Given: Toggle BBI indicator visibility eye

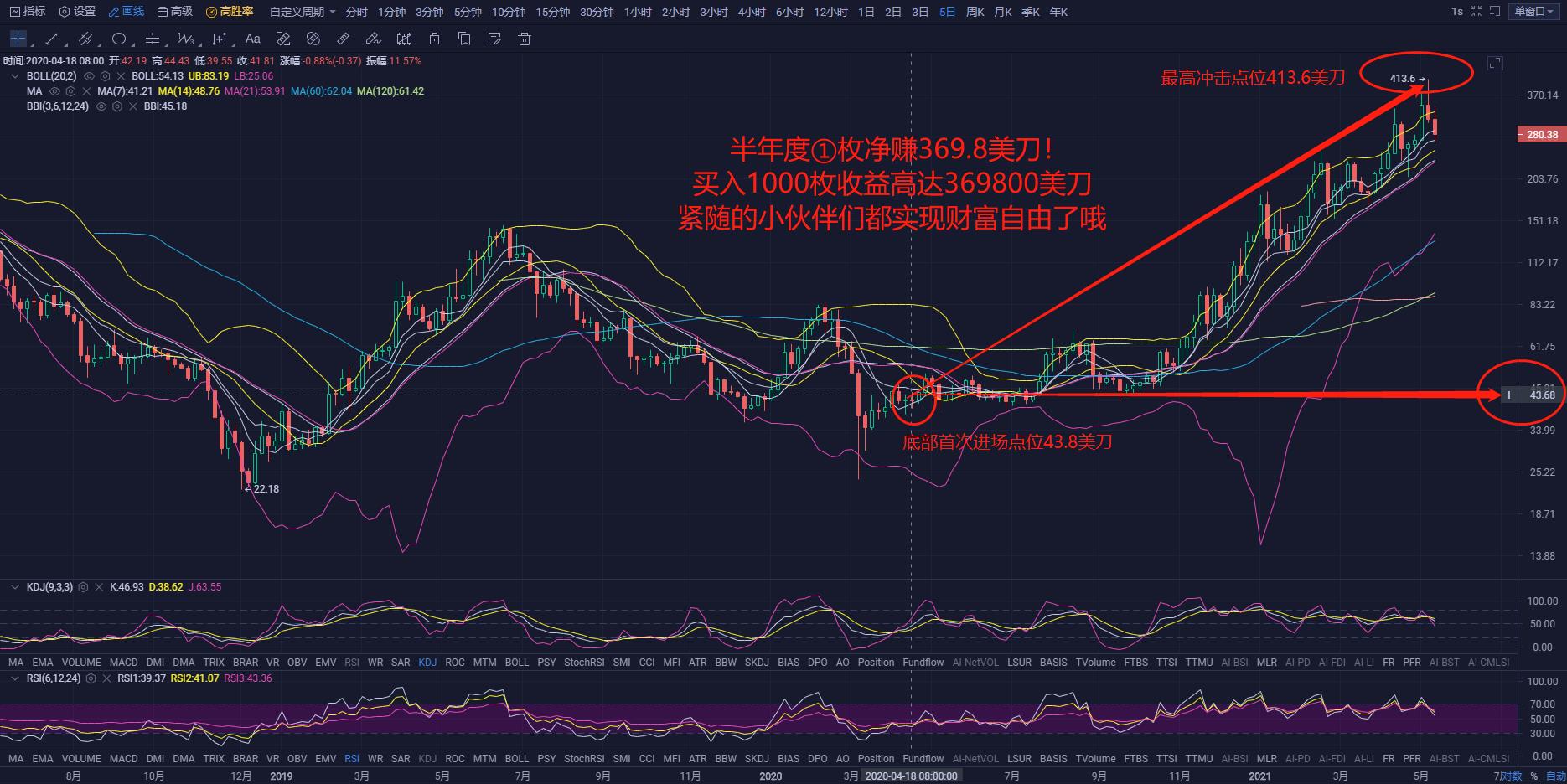Looking at the screenshot, I should (101, 106).
